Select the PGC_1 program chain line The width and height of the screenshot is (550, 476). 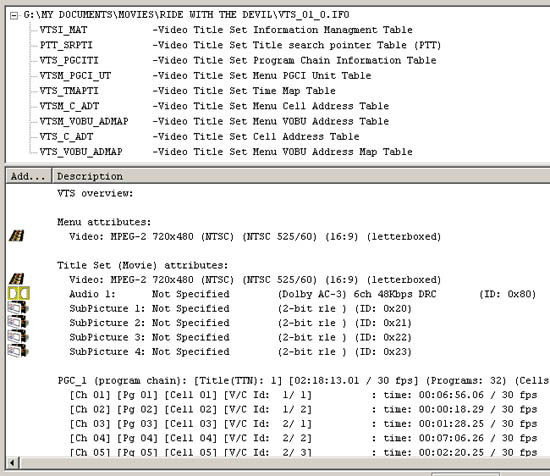304,381
